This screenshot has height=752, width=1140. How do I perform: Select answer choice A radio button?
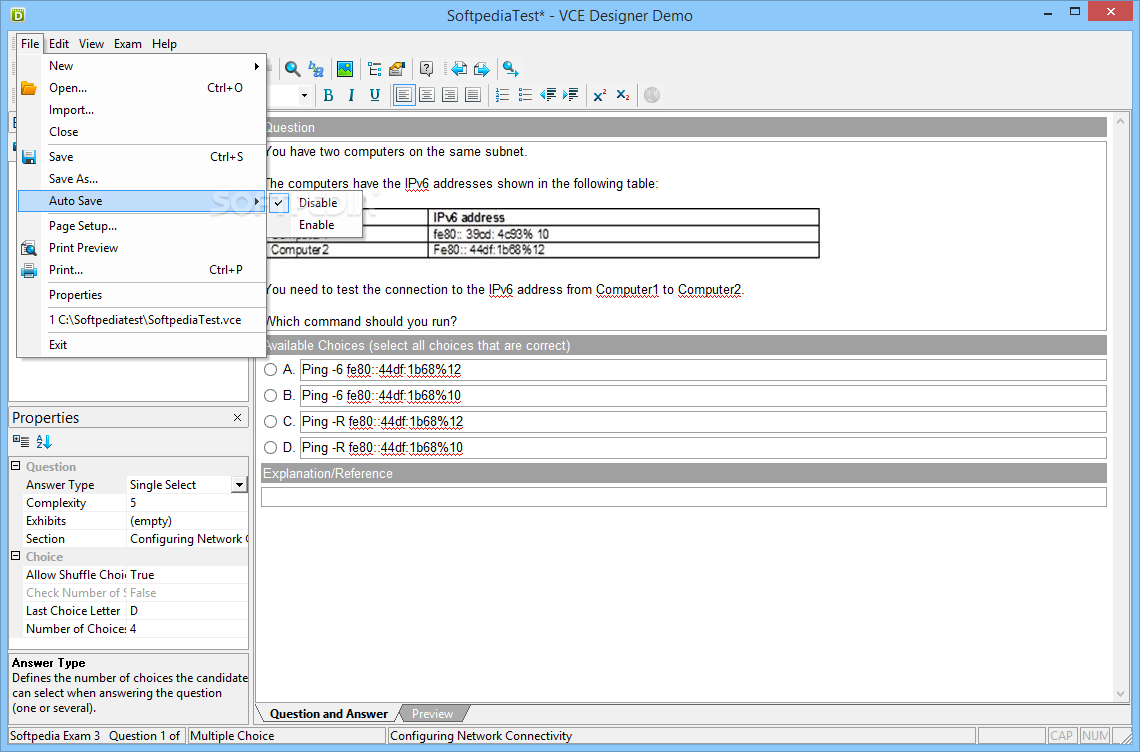coord(270,369)
